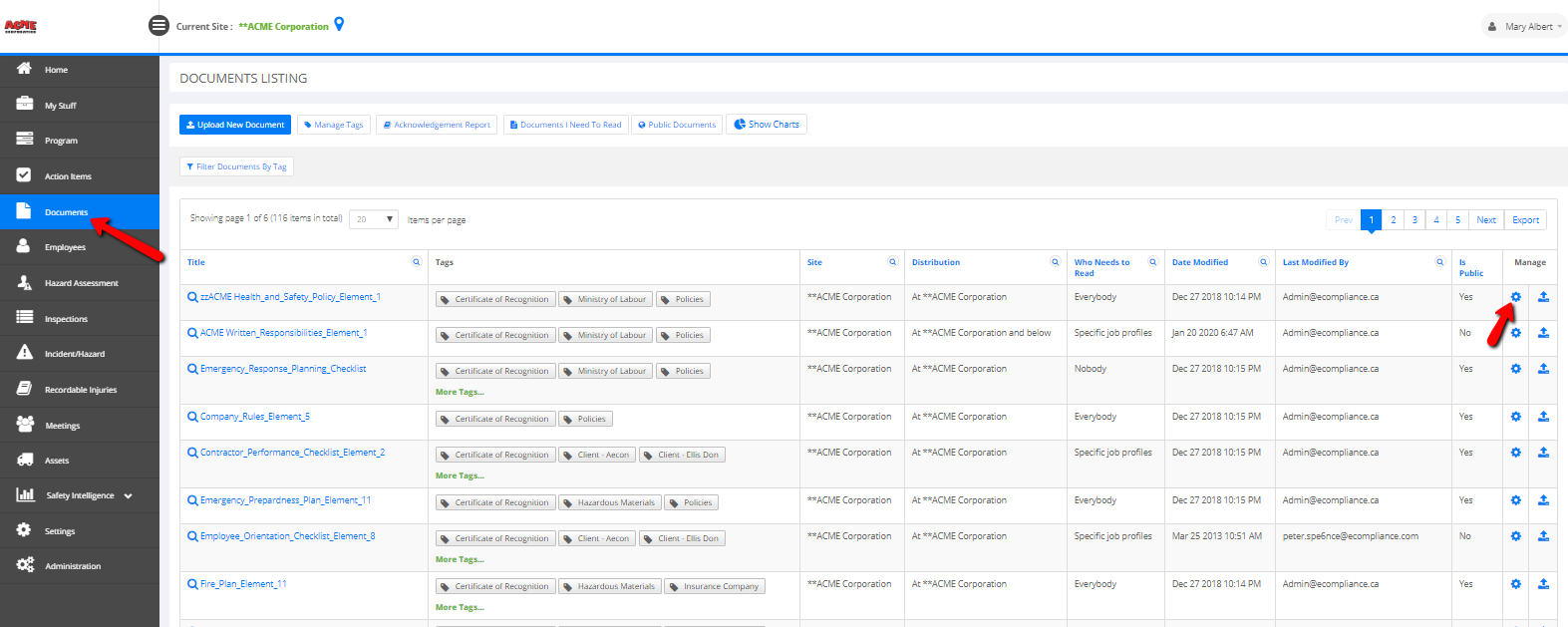The width and height of the screenshot is (1568, 627).
Task: Click the hamburger menu toggle icon
Action: click(158, 26)
